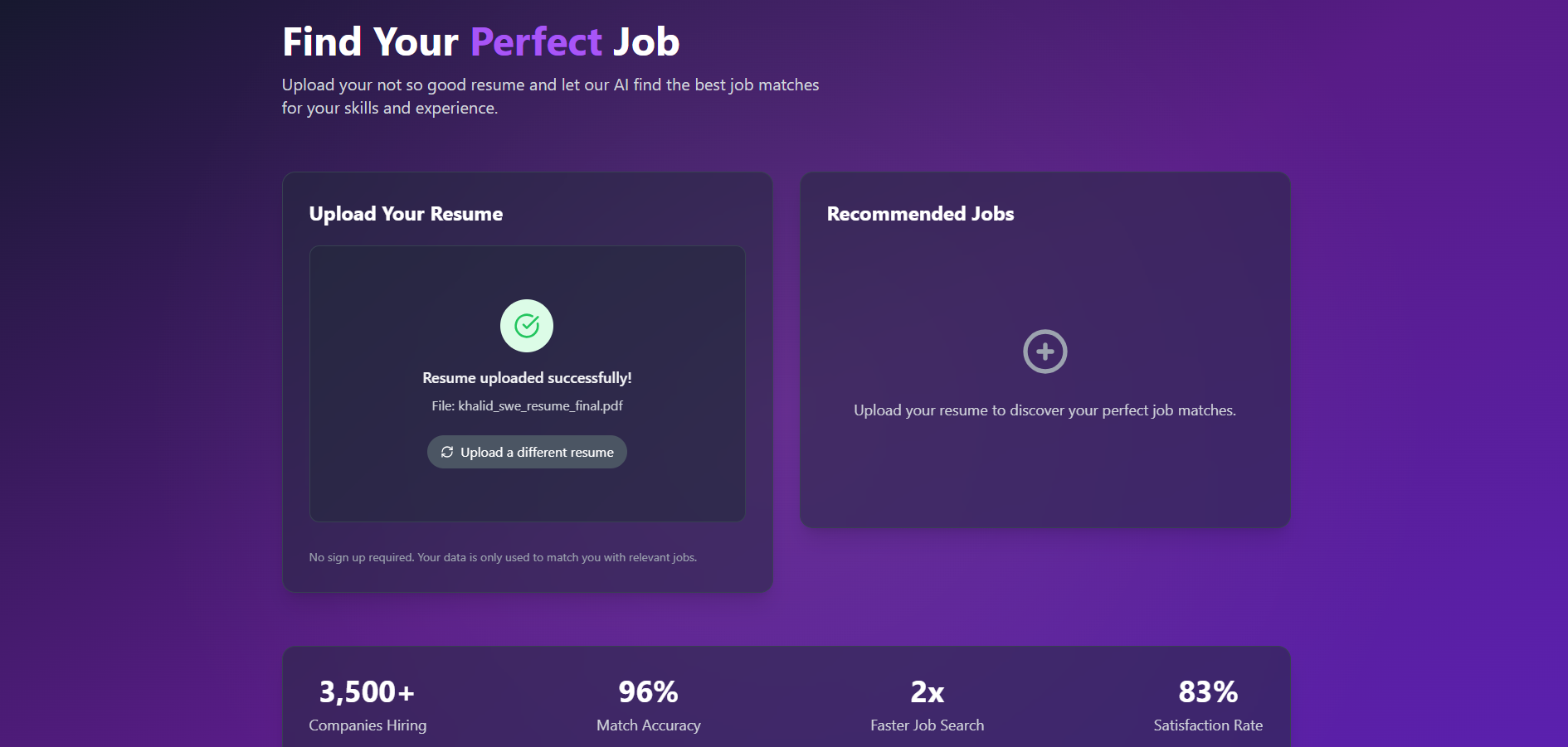Viewport: 1568px width, 747px height.
Task: Click the purple Perfect word in headline
Action: pos(536,41)
